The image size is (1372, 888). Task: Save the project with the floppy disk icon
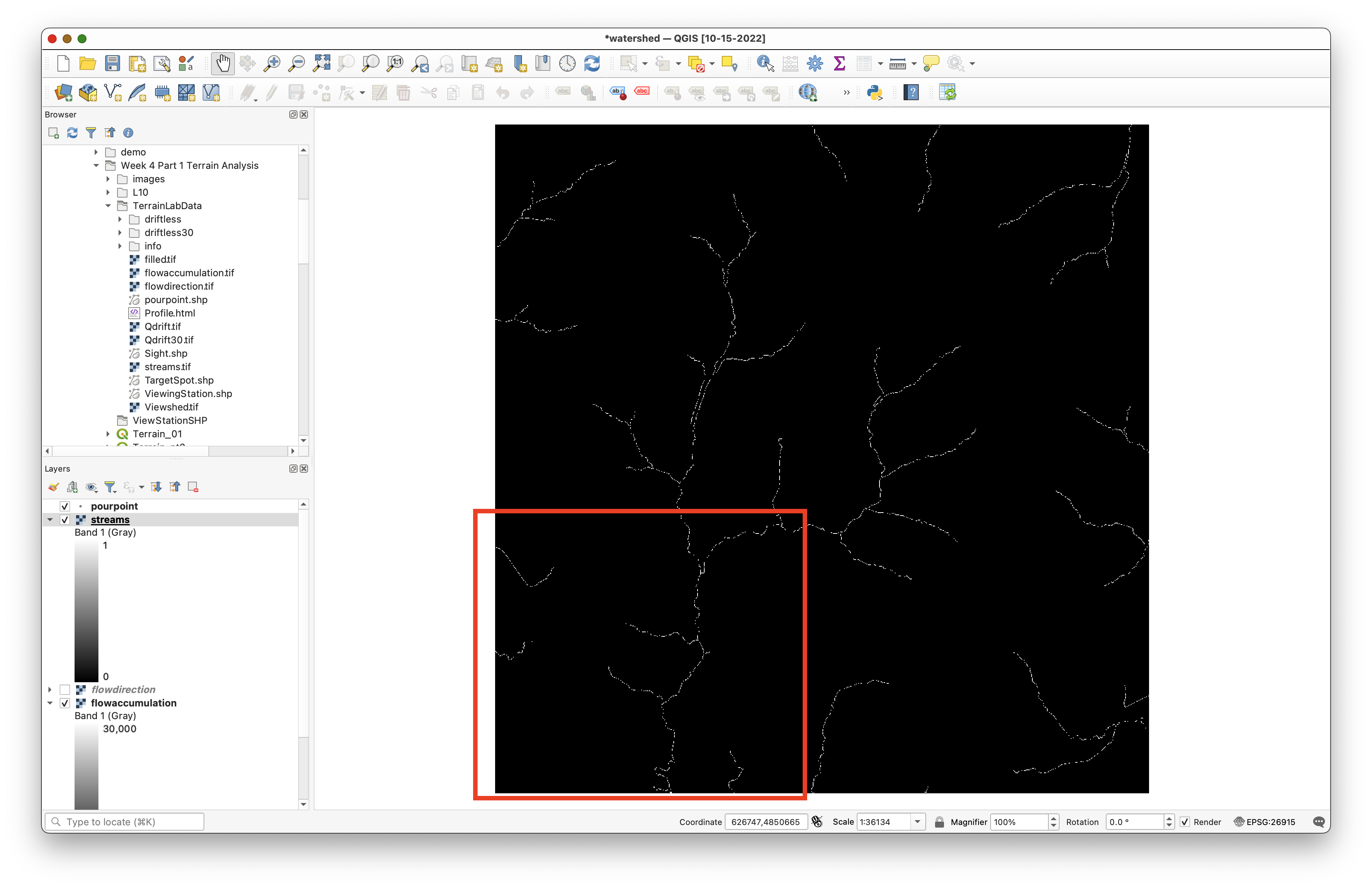(113, 63)
